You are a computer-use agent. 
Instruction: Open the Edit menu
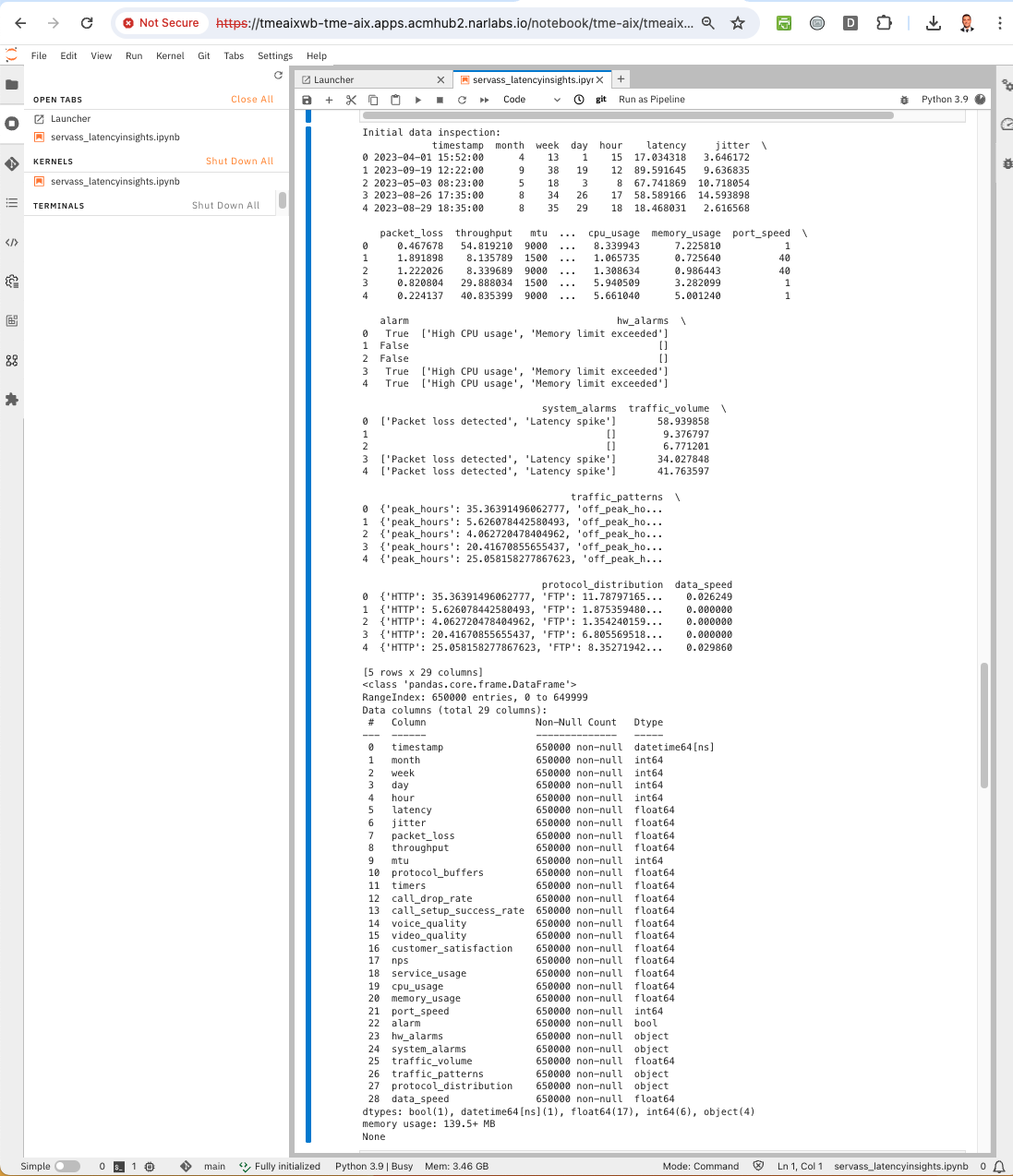tap(68, 55)
